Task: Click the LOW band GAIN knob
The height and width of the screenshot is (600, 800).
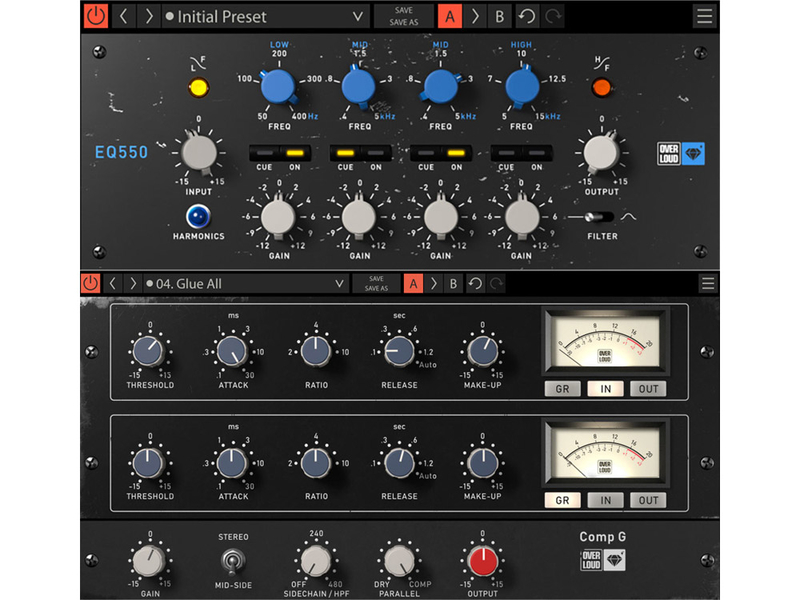Action: click(x=279, y=217)
